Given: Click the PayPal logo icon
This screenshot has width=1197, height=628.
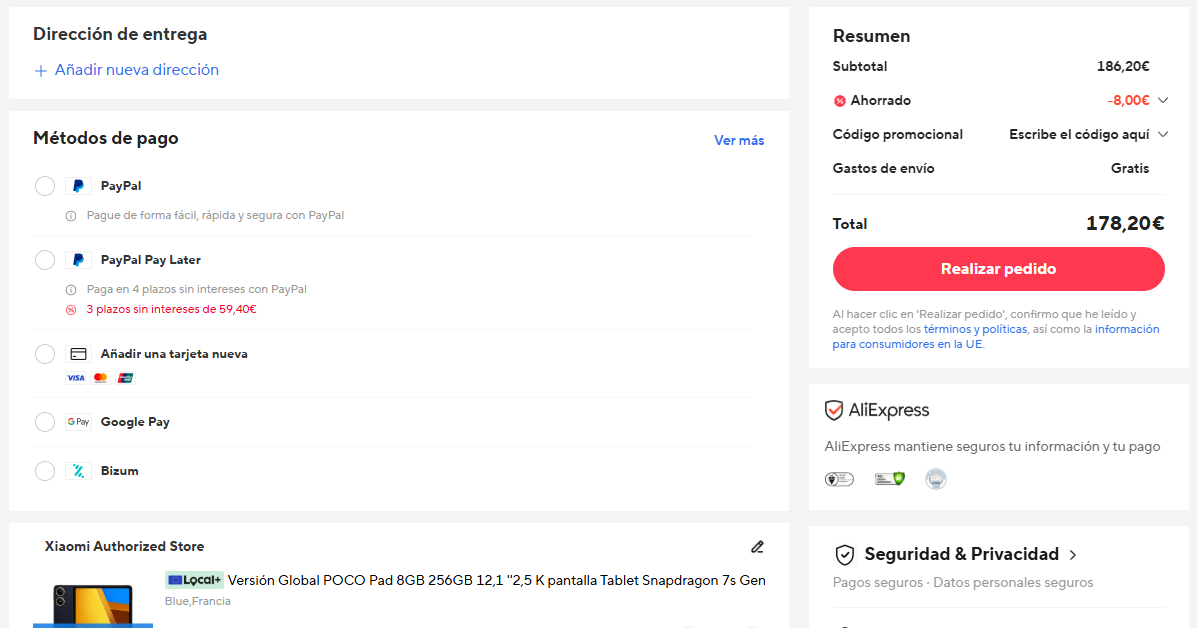Looking at the screenshot, I should coord(78,186).
